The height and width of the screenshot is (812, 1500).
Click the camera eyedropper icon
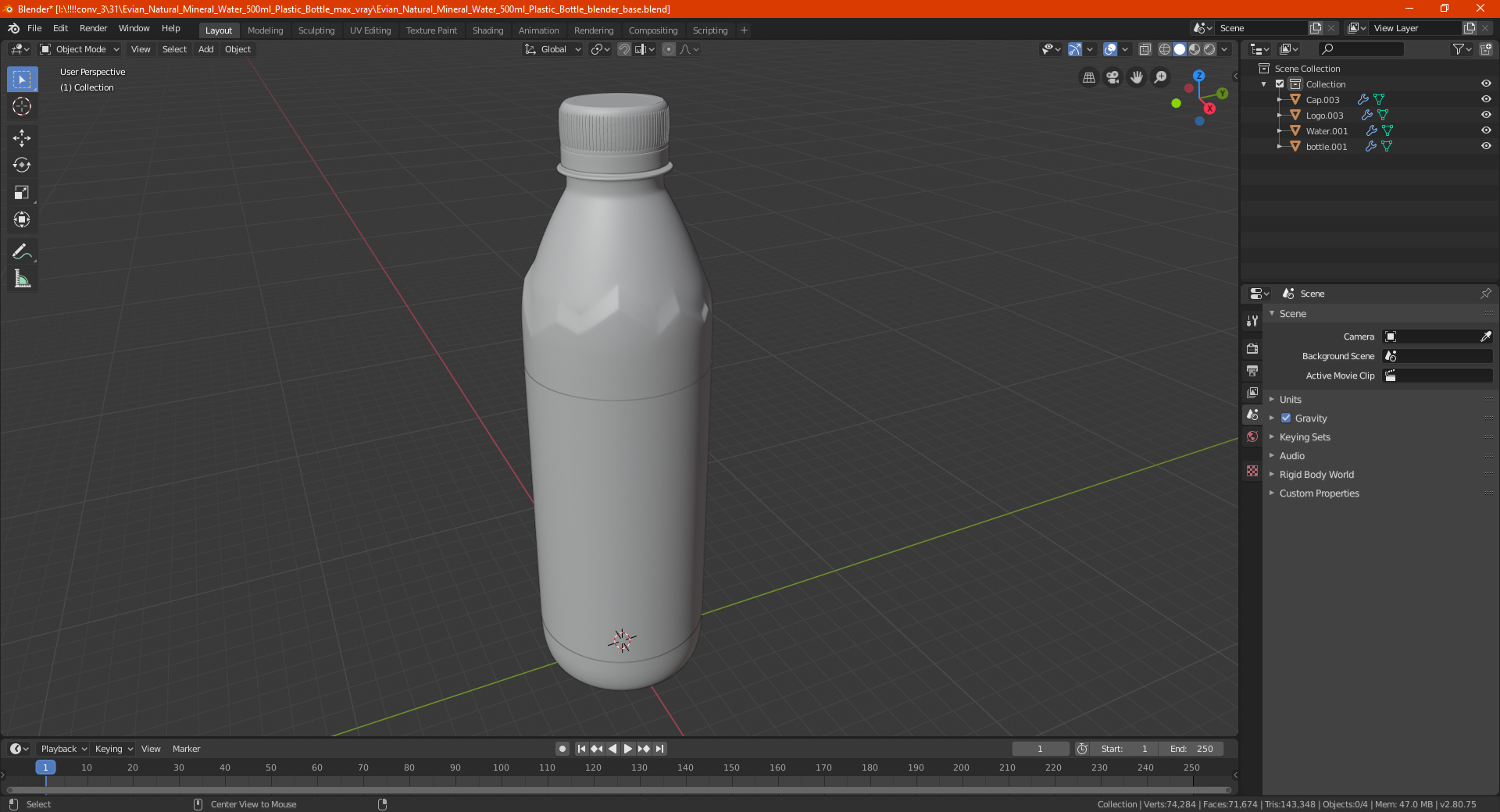click(1485, 337)
